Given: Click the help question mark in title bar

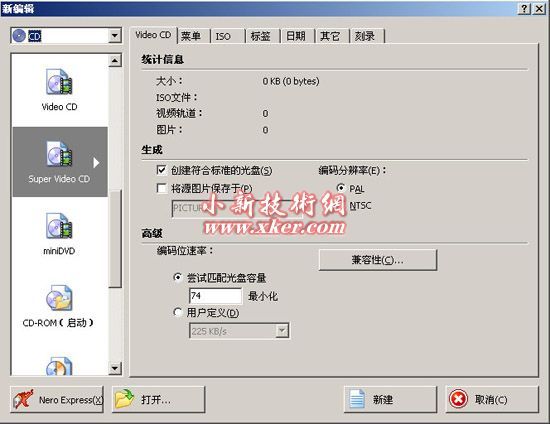Looking at the screenshot, I should point(524,8).
